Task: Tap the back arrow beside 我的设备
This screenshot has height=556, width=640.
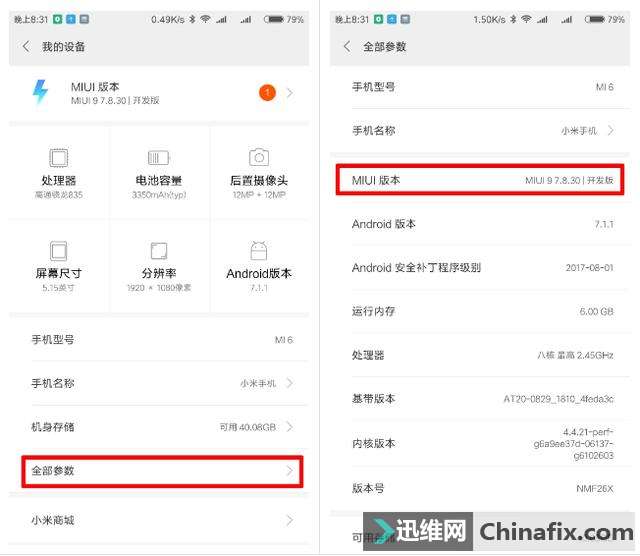Action: [x=26, y=47]
